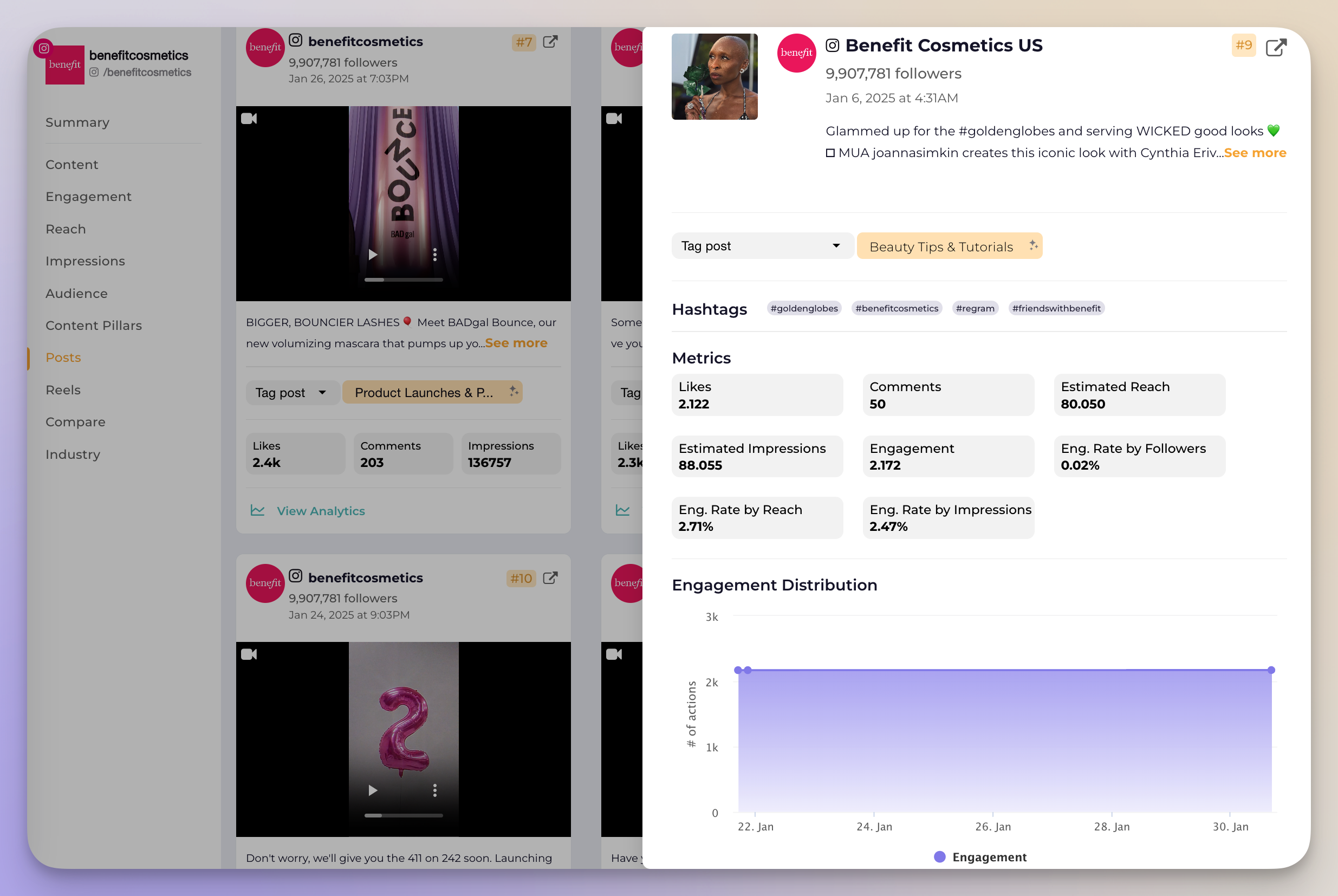Click the play button on the number 2 balloon video
The width and height of the screenshot is (1338, 896).
pos(372,790)
